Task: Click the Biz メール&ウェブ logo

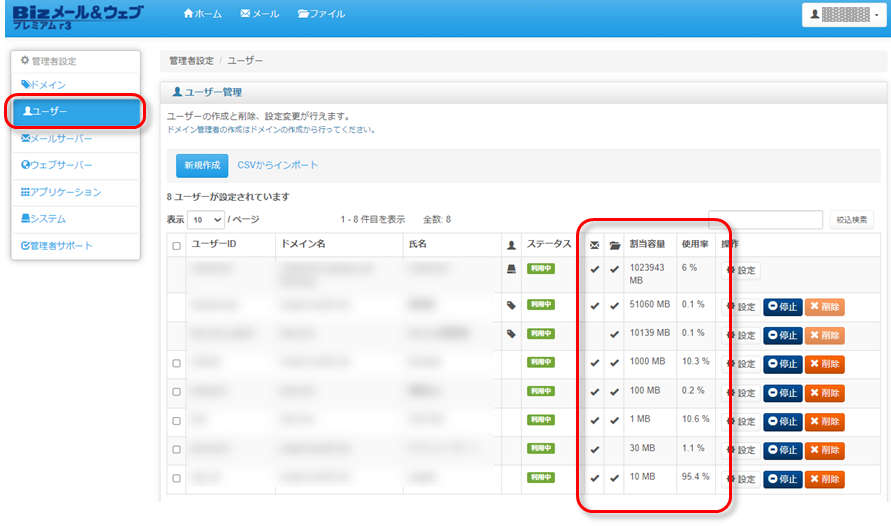Action: coord(80,17)
